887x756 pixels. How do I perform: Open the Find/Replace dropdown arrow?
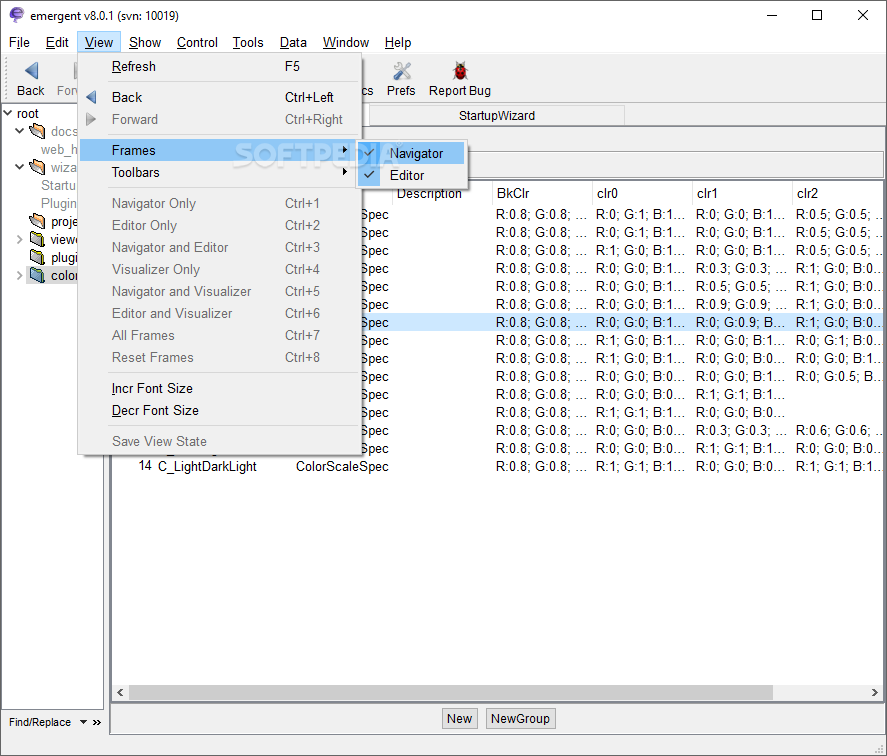click(83, 722)
